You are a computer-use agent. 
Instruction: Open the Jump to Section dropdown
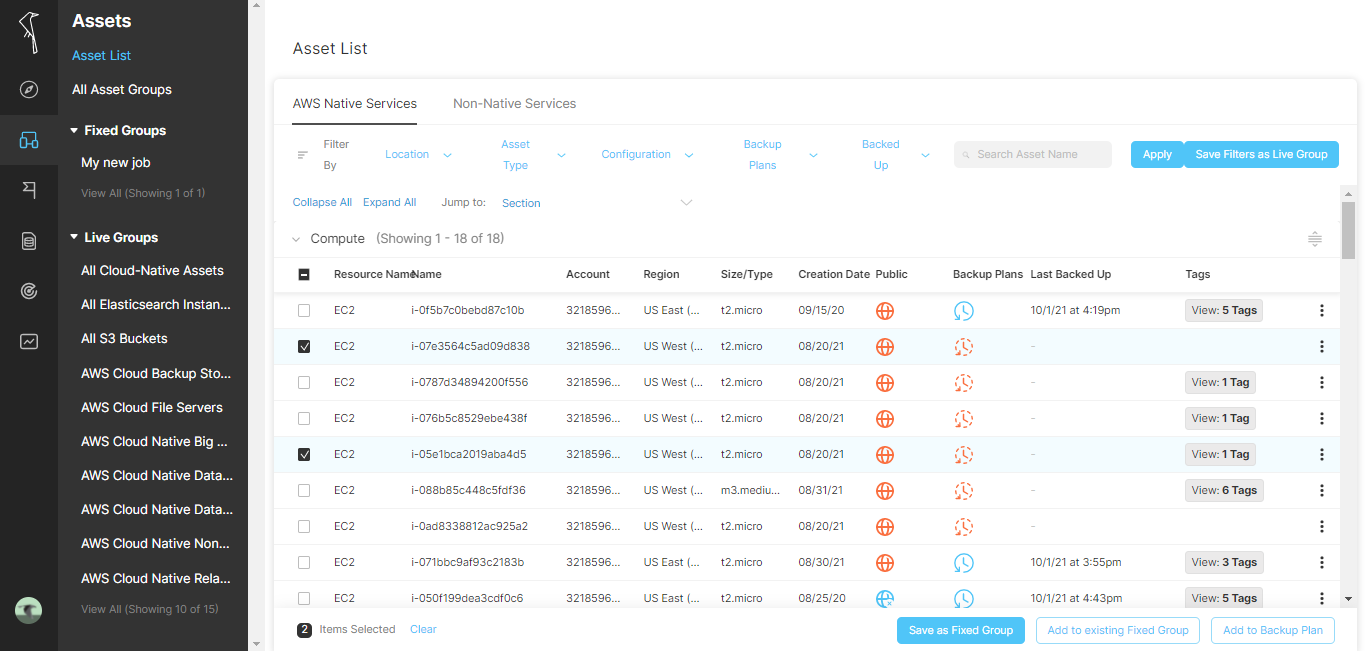(597, 203)
